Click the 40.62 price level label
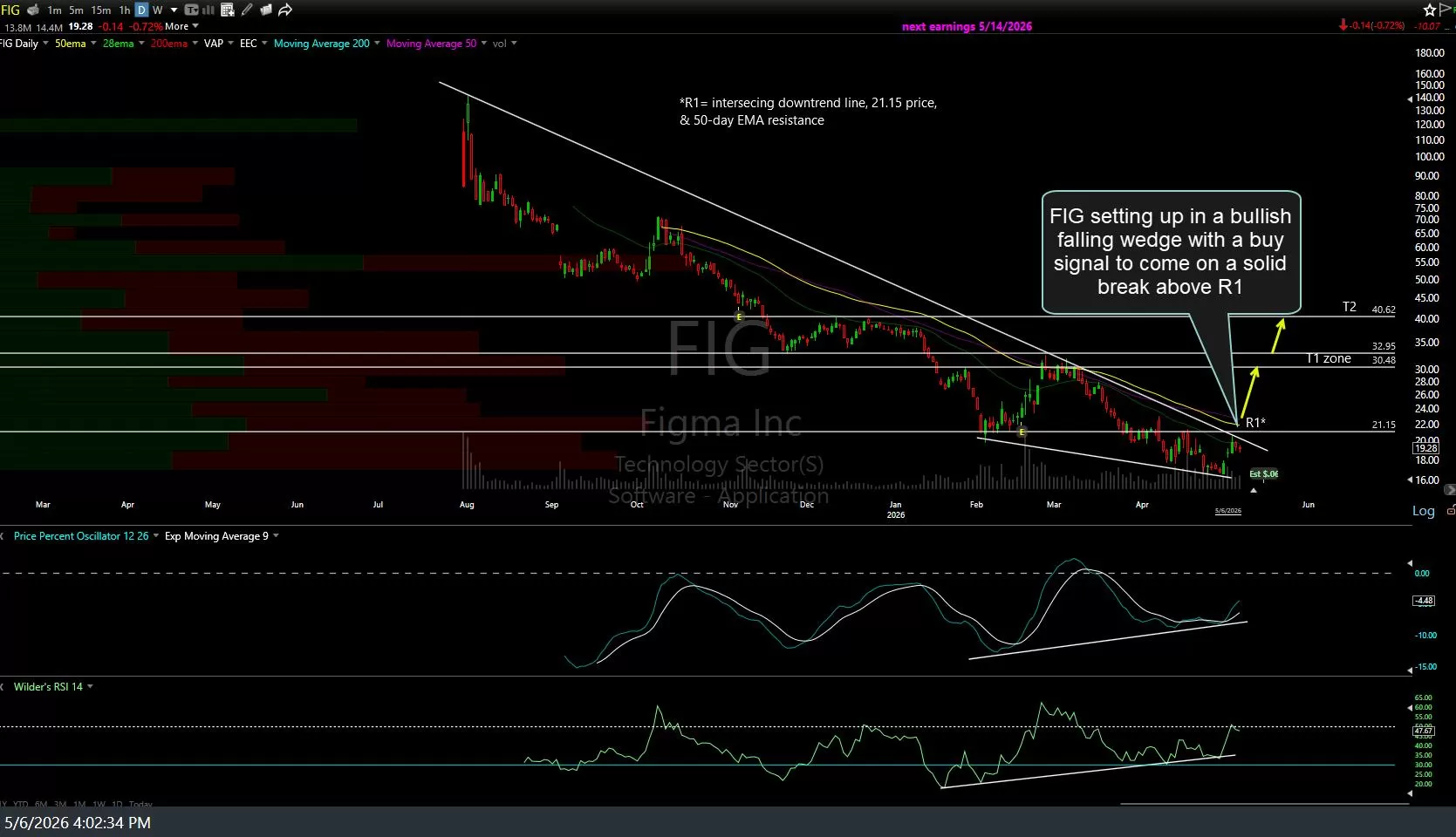Viewport: 1456px width, 837px height. pyautogui.click(x=1384, y=310)
